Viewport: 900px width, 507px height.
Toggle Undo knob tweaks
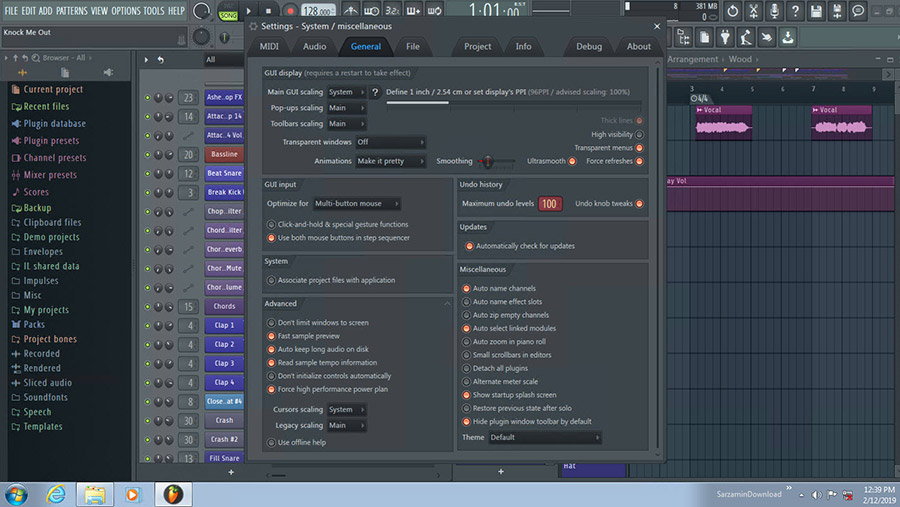pos(639,204)
